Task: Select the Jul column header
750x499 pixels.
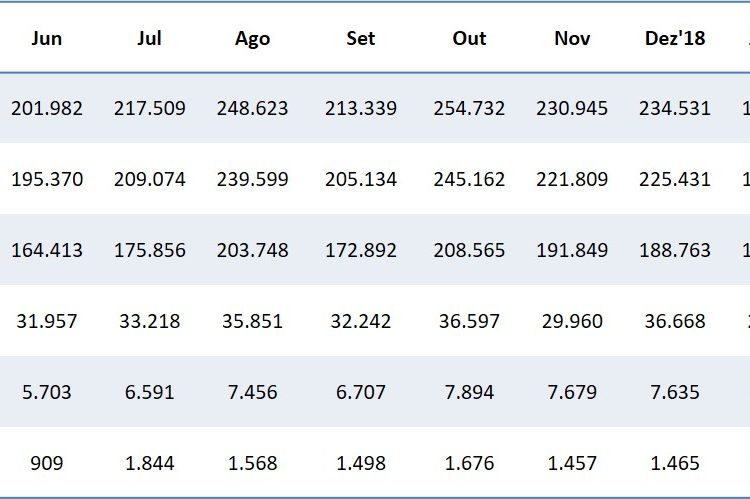Action: (x=151, y=39)
